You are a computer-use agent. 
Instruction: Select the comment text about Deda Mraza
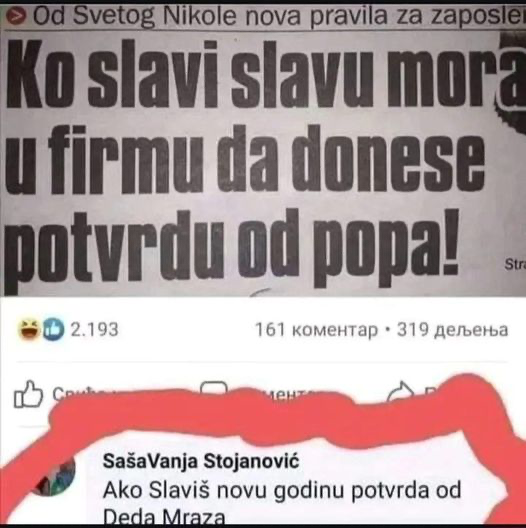282,503
